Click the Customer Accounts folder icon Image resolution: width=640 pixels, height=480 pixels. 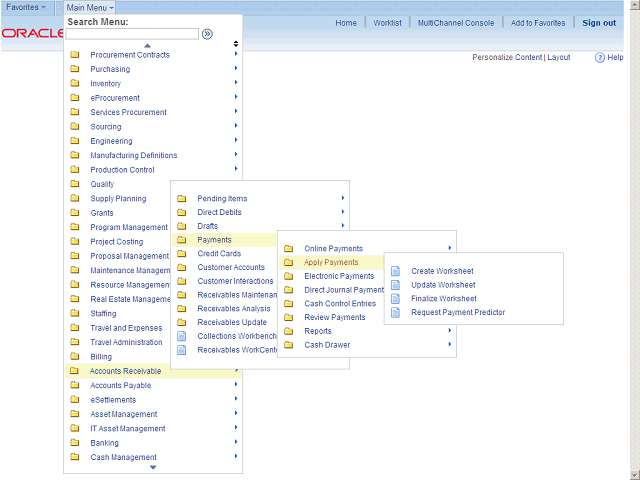[182, 267]
